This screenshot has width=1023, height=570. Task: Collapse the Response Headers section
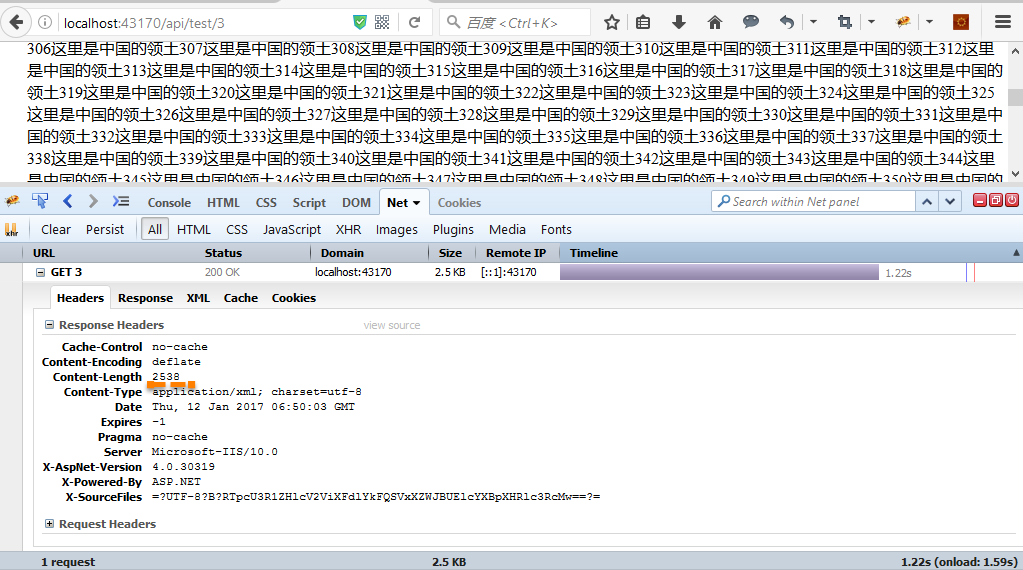(49, 324)
